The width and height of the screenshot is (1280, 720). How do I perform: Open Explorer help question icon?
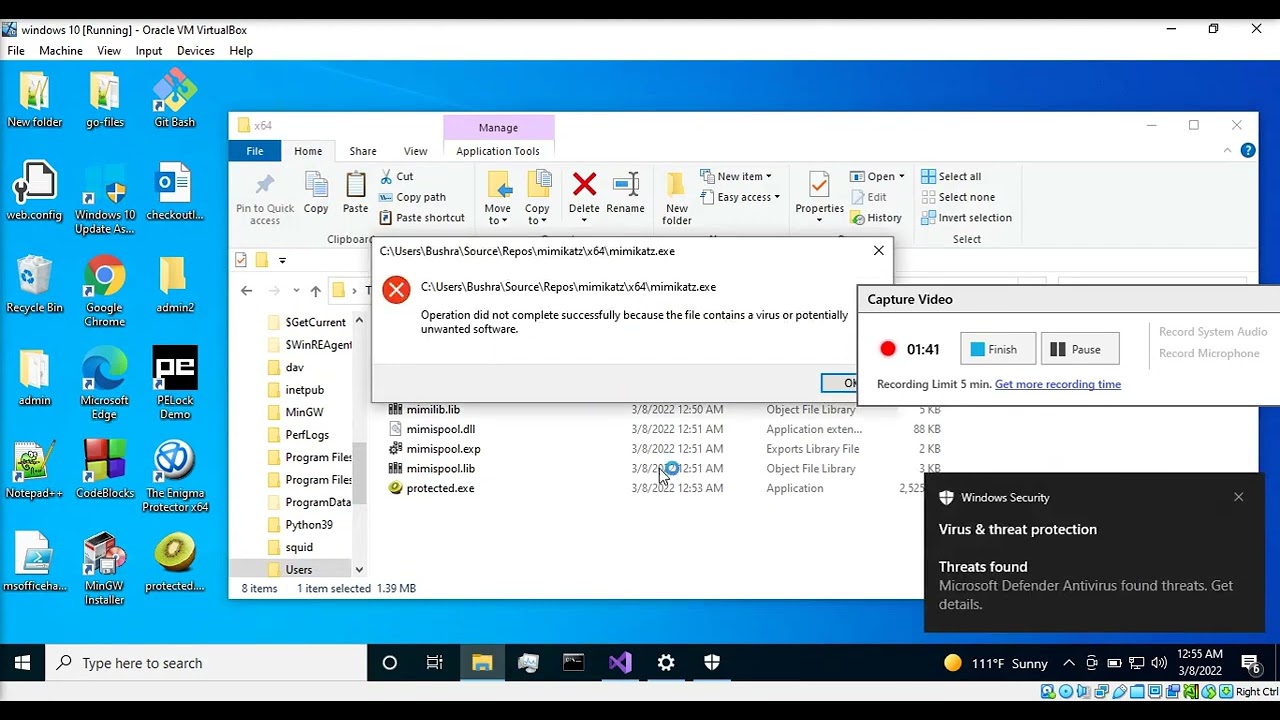tap(1248, 151)
